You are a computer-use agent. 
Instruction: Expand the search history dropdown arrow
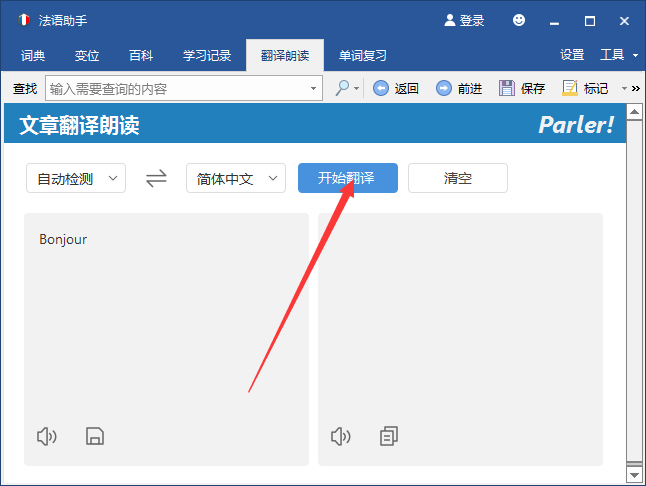point(314,88)
